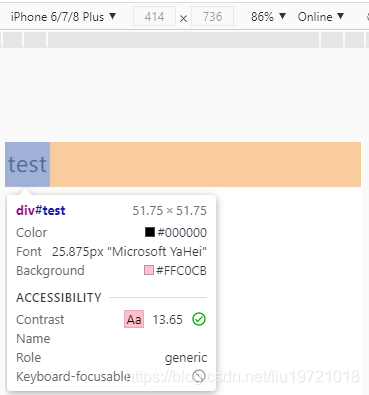Click the ACCESSIBILITY section header

(x=59, y=297)
